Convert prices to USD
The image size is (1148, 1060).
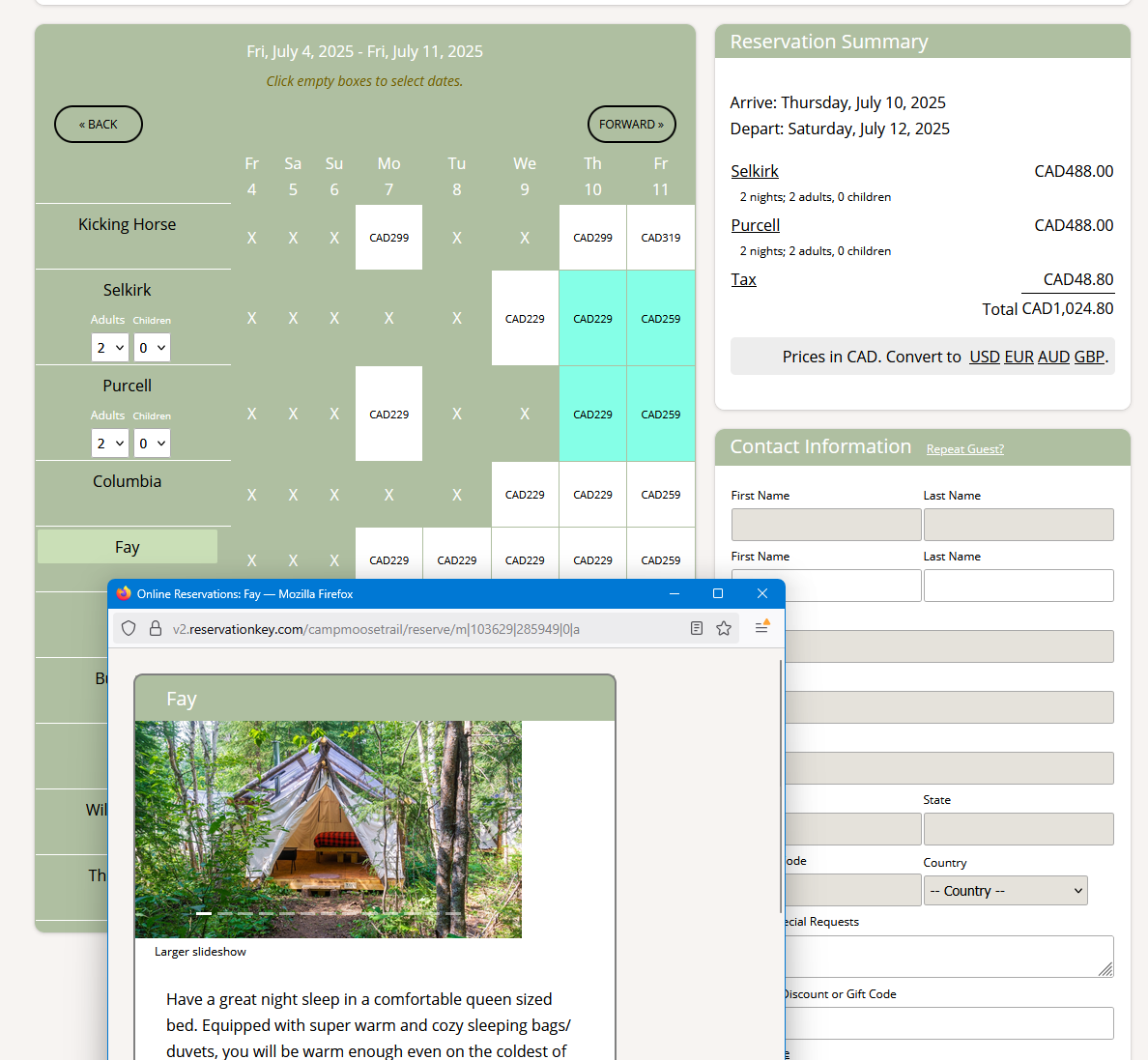(x=984, y=357)
